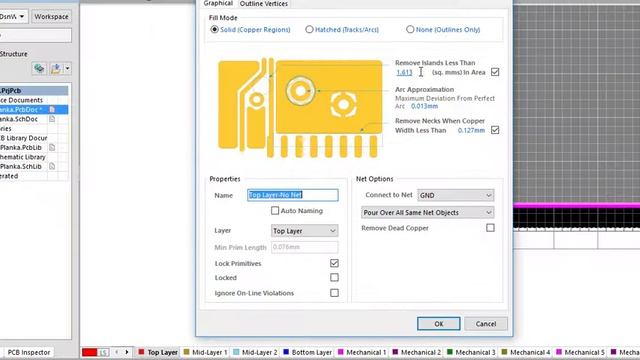
Task: Open the Connect to Net GND dropdown
Action: point(456,196)
